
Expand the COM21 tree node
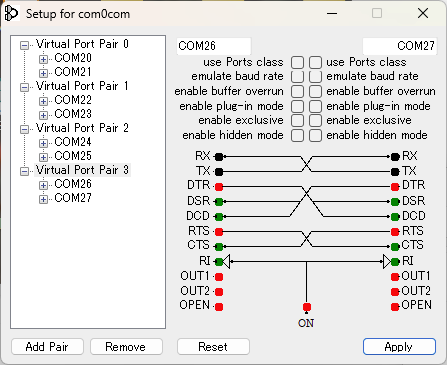pos(43,73)
